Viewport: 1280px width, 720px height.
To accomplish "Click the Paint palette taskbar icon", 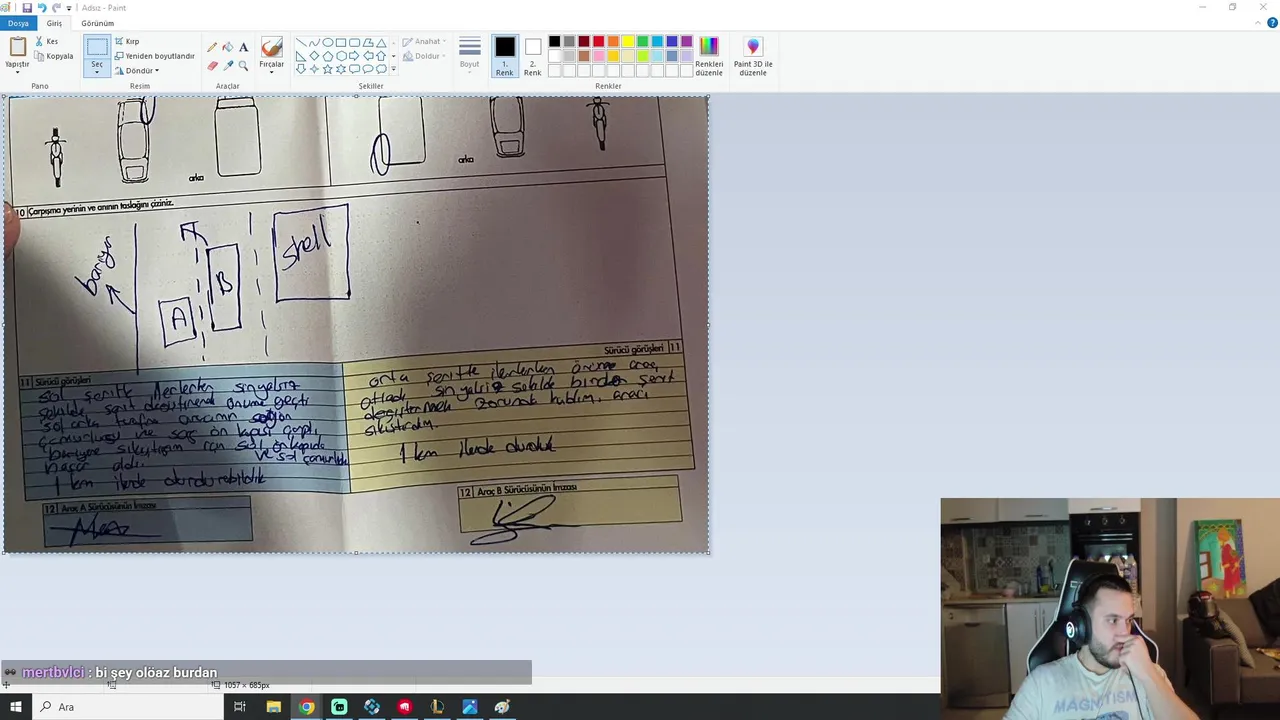I will click(502, 707).
